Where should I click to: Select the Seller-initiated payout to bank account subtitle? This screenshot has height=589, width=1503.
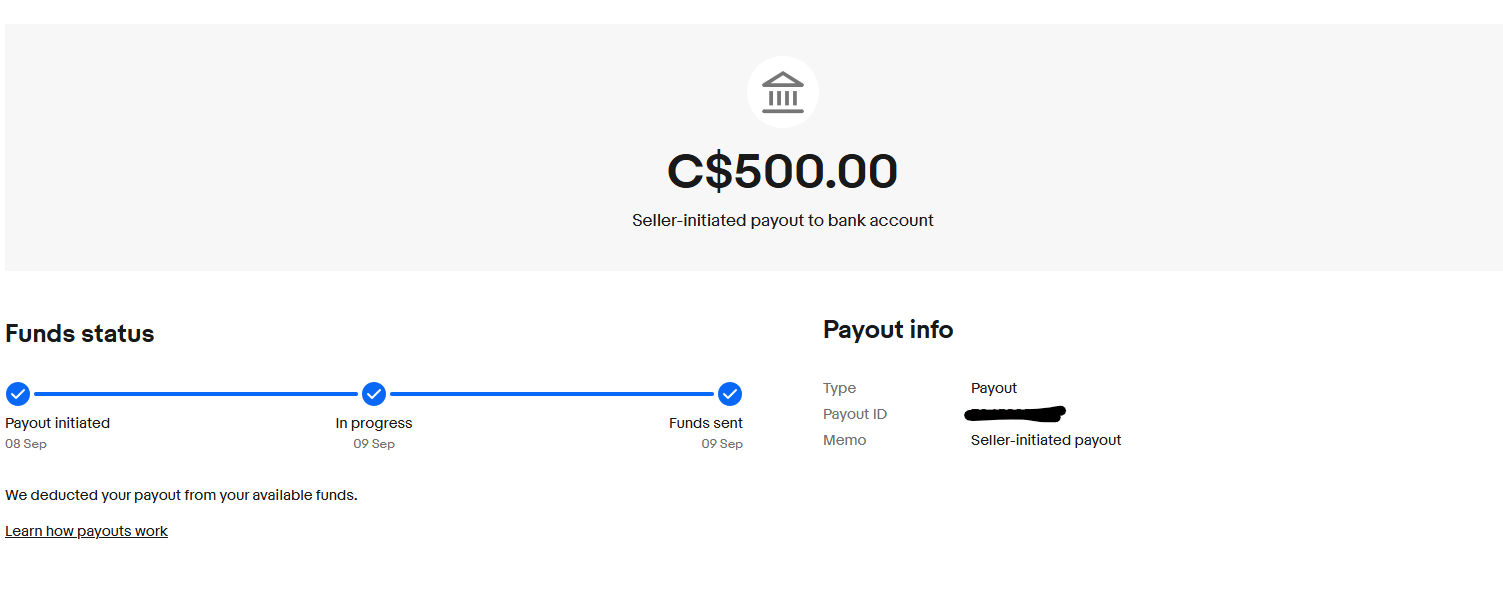pyautogui.click(x=782, y=220)
